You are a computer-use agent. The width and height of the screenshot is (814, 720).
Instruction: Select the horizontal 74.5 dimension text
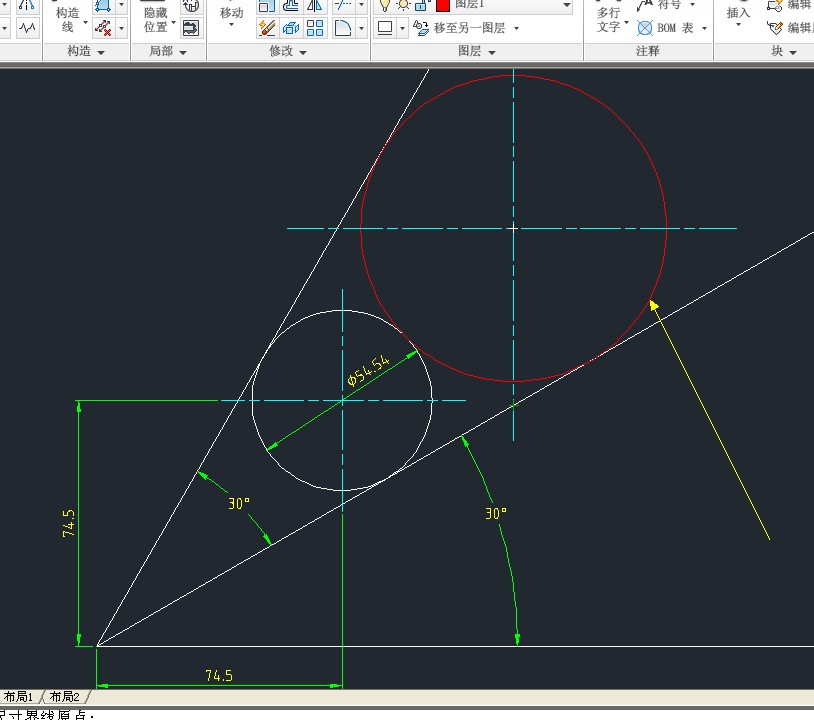(x=219, y=675)
